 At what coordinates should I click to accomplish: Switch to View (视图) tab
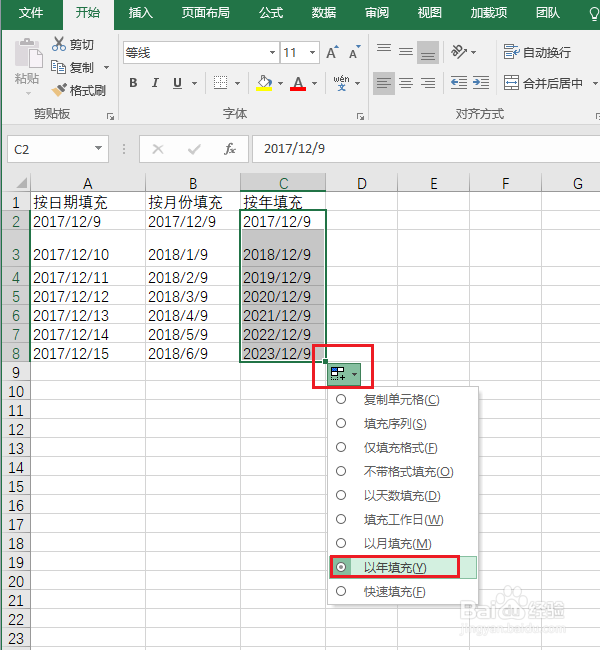pos(430,13)
